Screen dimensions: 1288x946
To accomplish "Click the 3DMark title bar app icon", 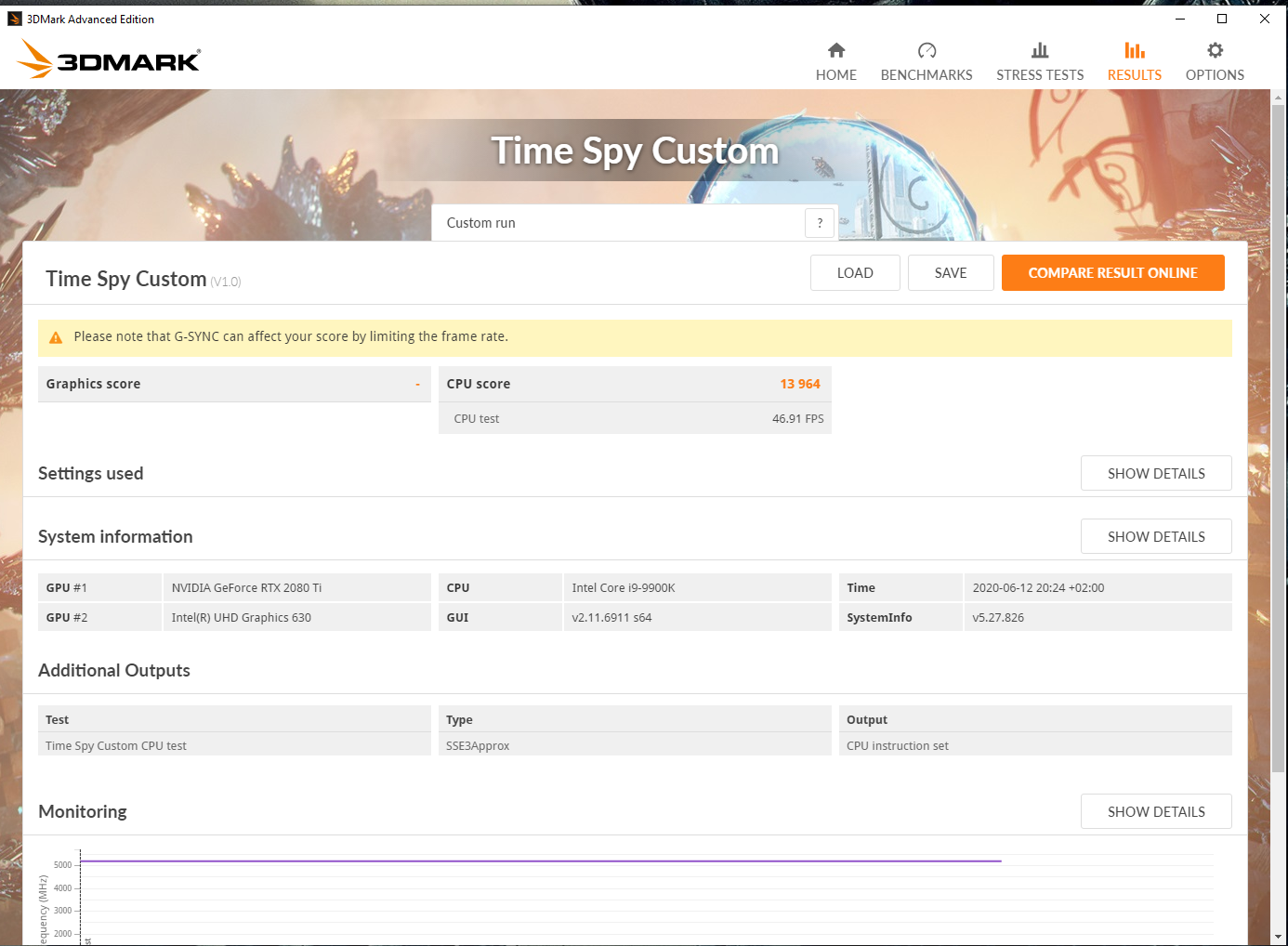I will click(x=15, y=19).
